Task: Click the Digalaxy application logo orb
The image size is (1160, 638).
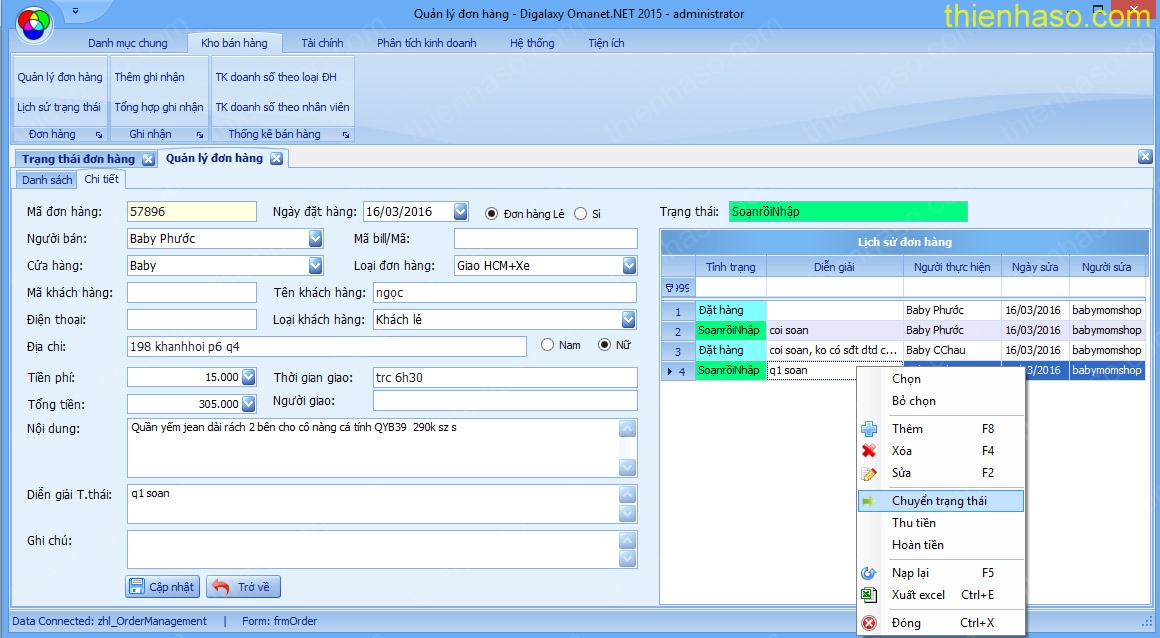Action: tap(34, 21)
